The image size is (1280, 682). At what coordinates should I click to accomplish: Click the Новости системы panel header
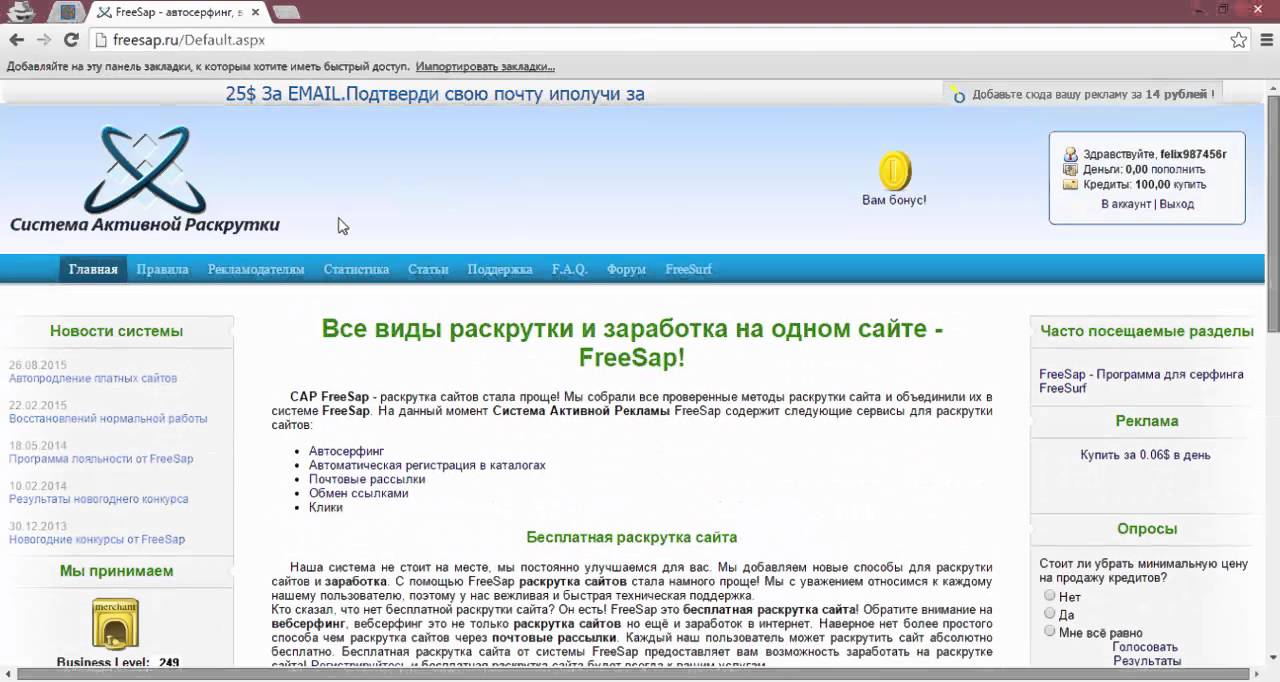pos(116,331)
